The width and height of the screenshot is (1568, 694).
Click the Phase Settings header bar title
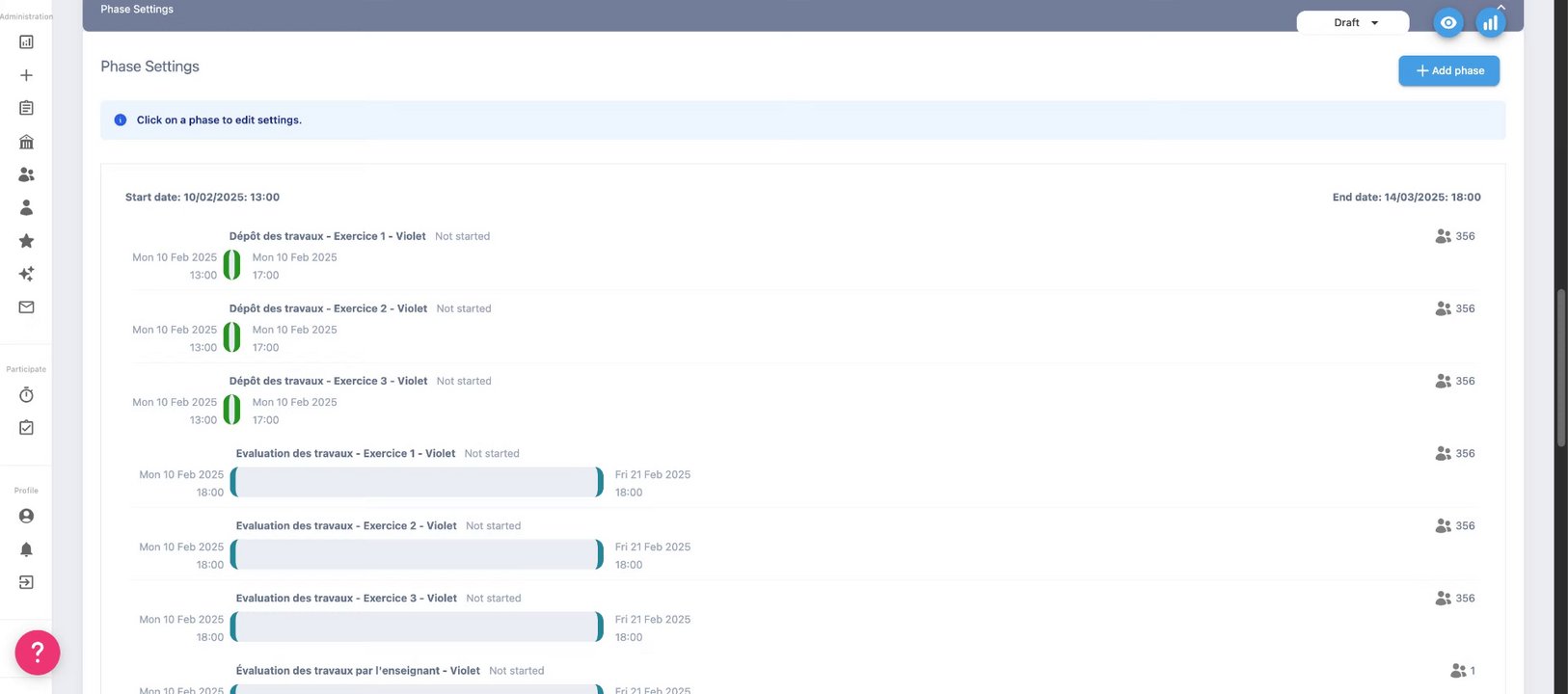point(137,9)
